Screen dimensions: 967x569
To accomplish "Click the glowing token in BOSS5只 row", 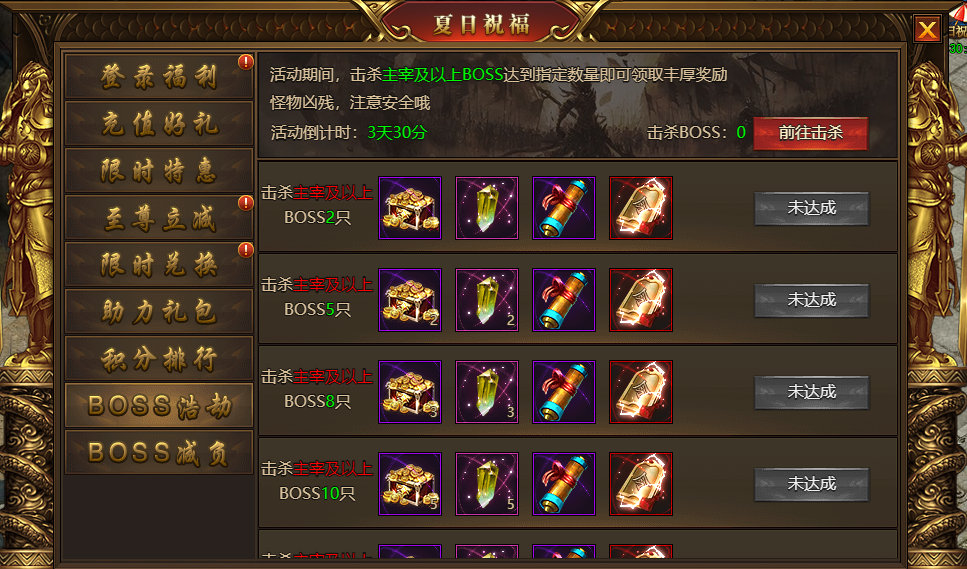I will (x=641, y=300).
